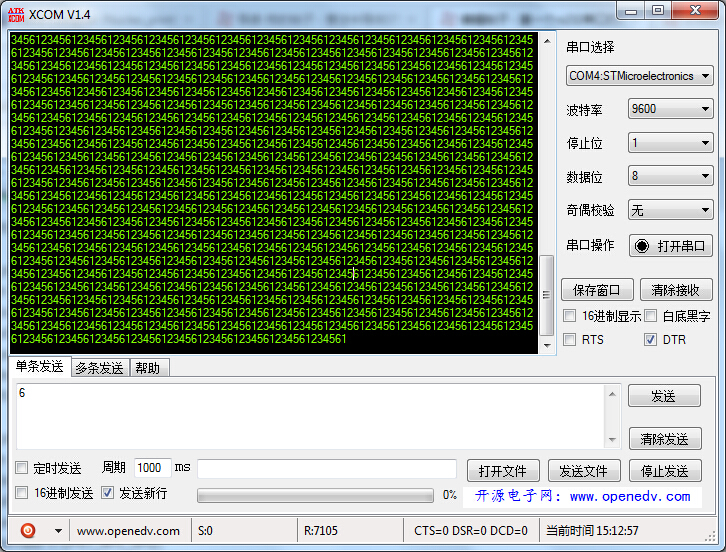The width and height of the screenshot is (726, 552).
Task: Minimize the XCOM V1.4 window
Action: click(631, 11)
